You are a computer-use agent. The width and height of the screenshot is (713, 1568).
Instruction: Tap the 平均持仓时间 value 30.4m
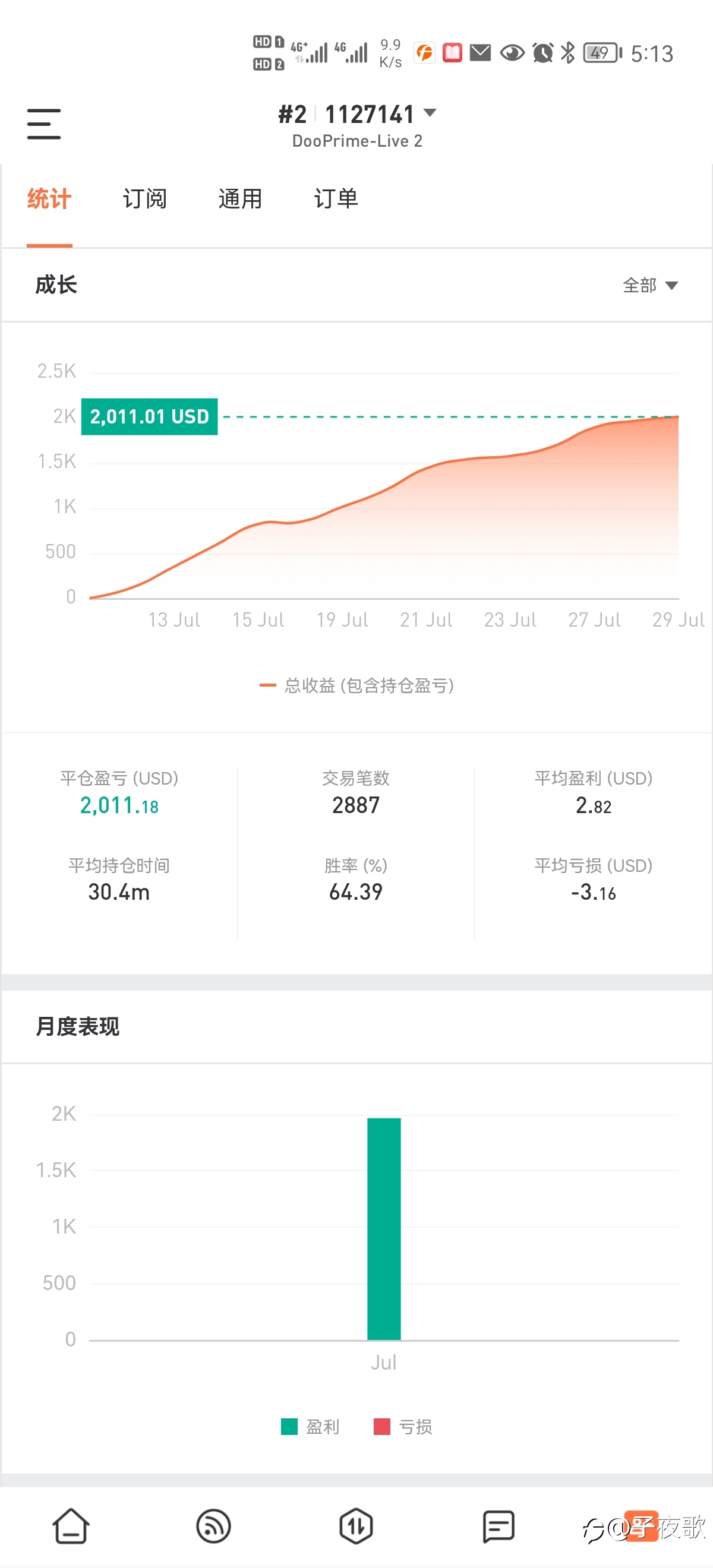pos(119,892)
